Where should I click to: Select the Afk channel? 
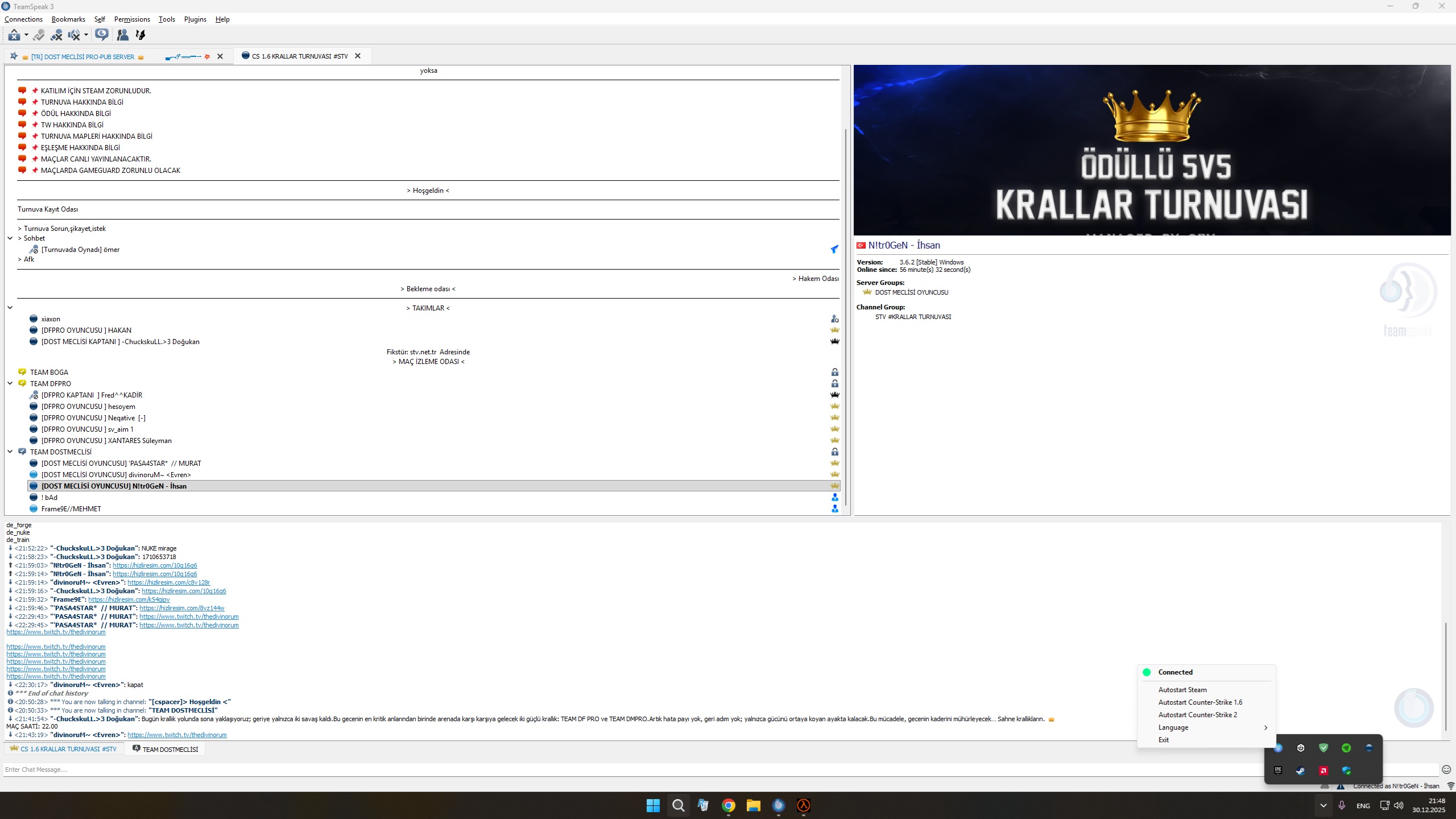pos(26,259)
